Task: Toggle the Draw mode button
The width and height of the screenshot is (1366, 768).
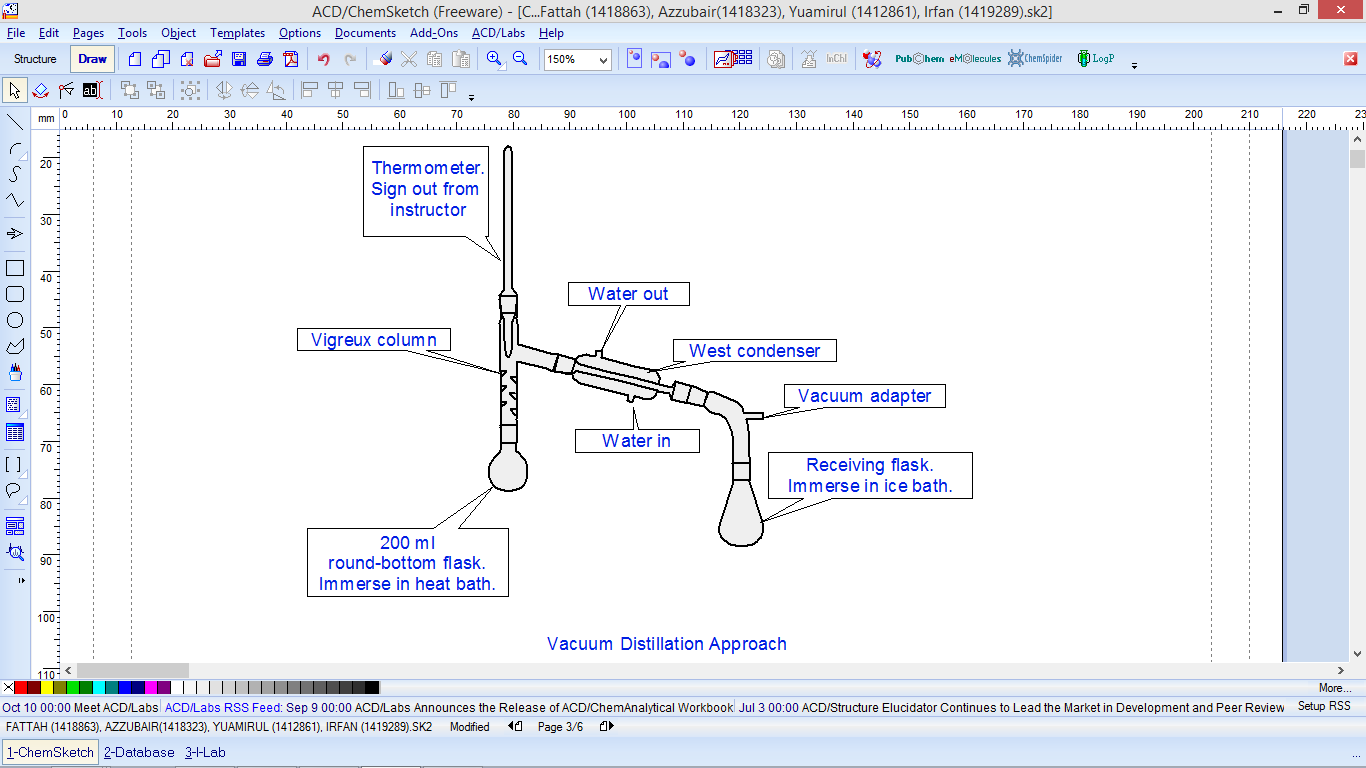Action: (x=92, y=58)
